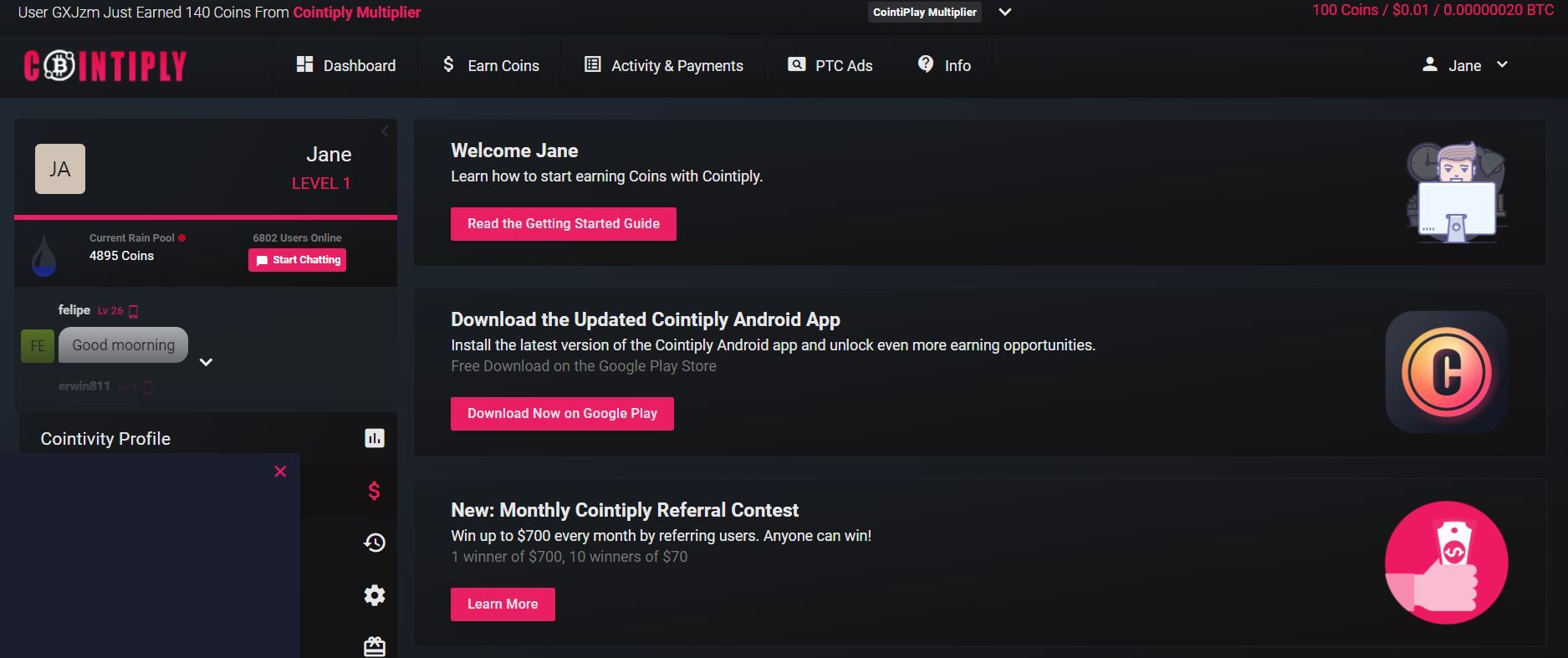
Task: Open the Earn Coins menu
Action: point(490,65)
